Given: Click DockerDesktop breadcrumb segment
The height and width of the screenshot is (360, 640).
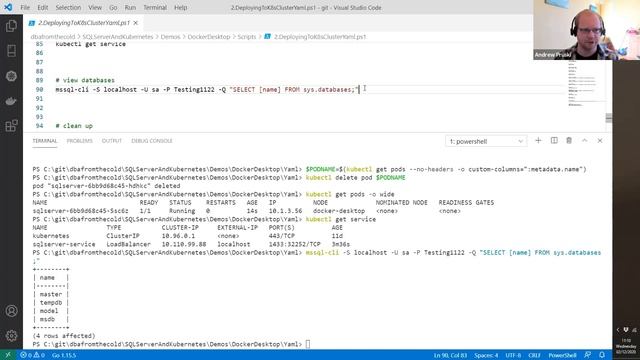Looking at the screenshot, I should (x=209, y=37).
